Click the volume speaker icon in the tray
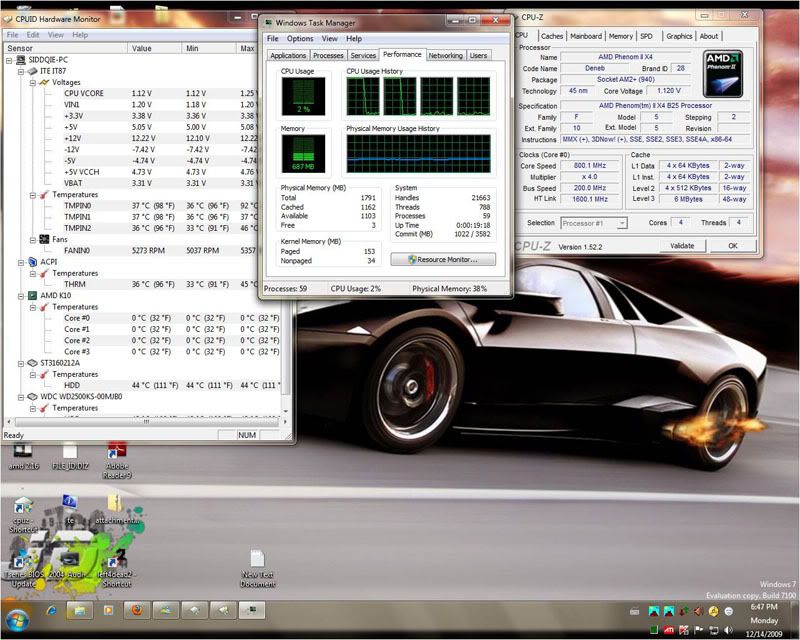Screen dimensions: 800x640 pos(727,630)
